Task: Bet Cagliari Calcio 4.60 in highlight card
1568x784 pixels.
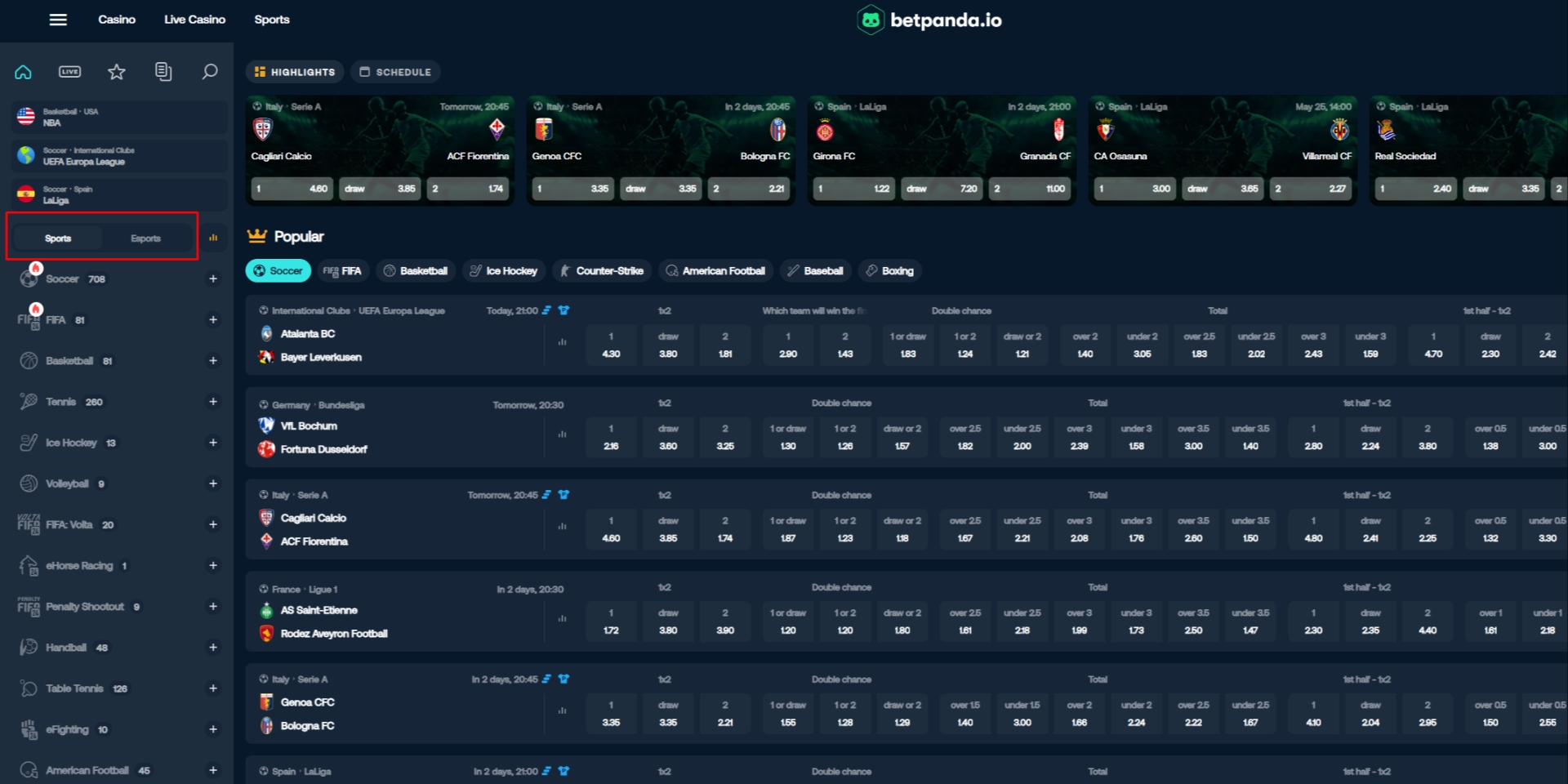Action: pyautogui.click(x=292, y=189)
